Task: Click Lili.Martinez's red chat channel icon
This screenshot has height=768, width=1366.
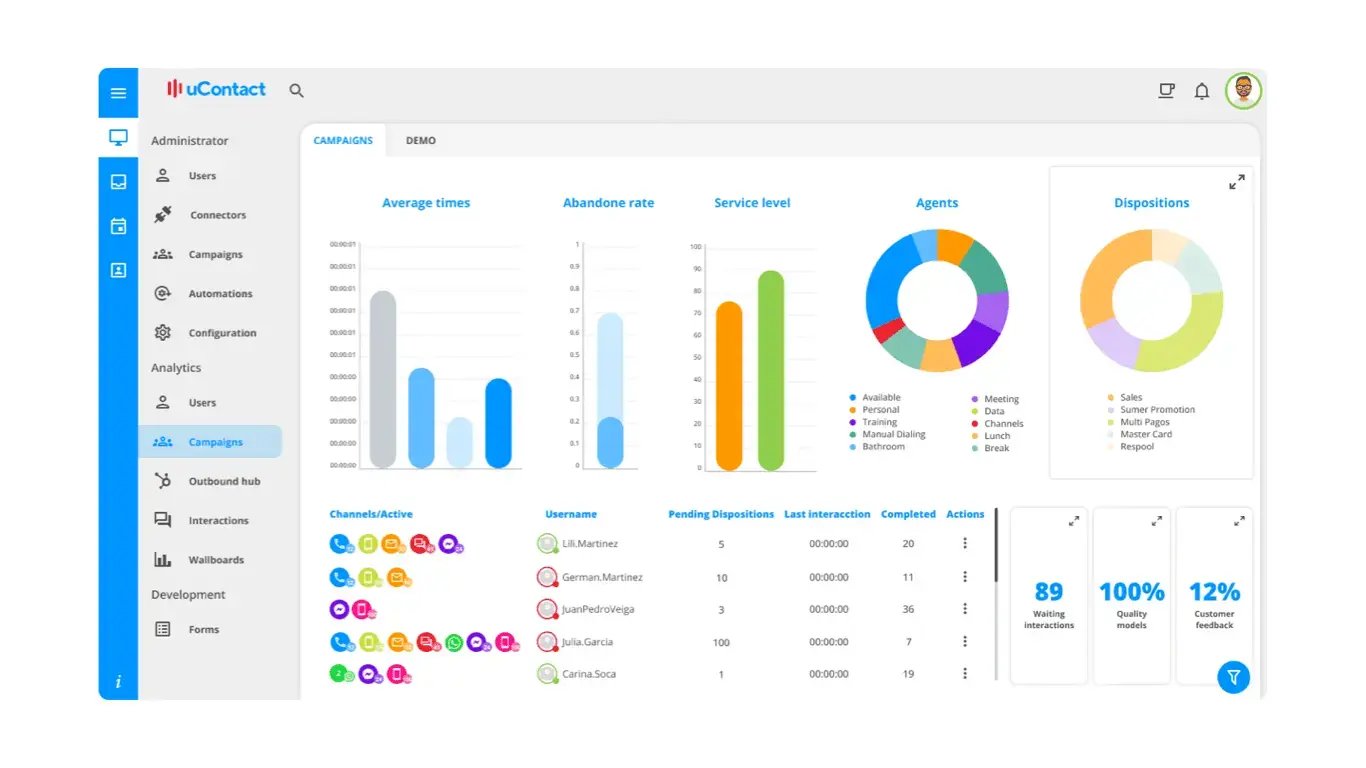Action: [420, 544]
